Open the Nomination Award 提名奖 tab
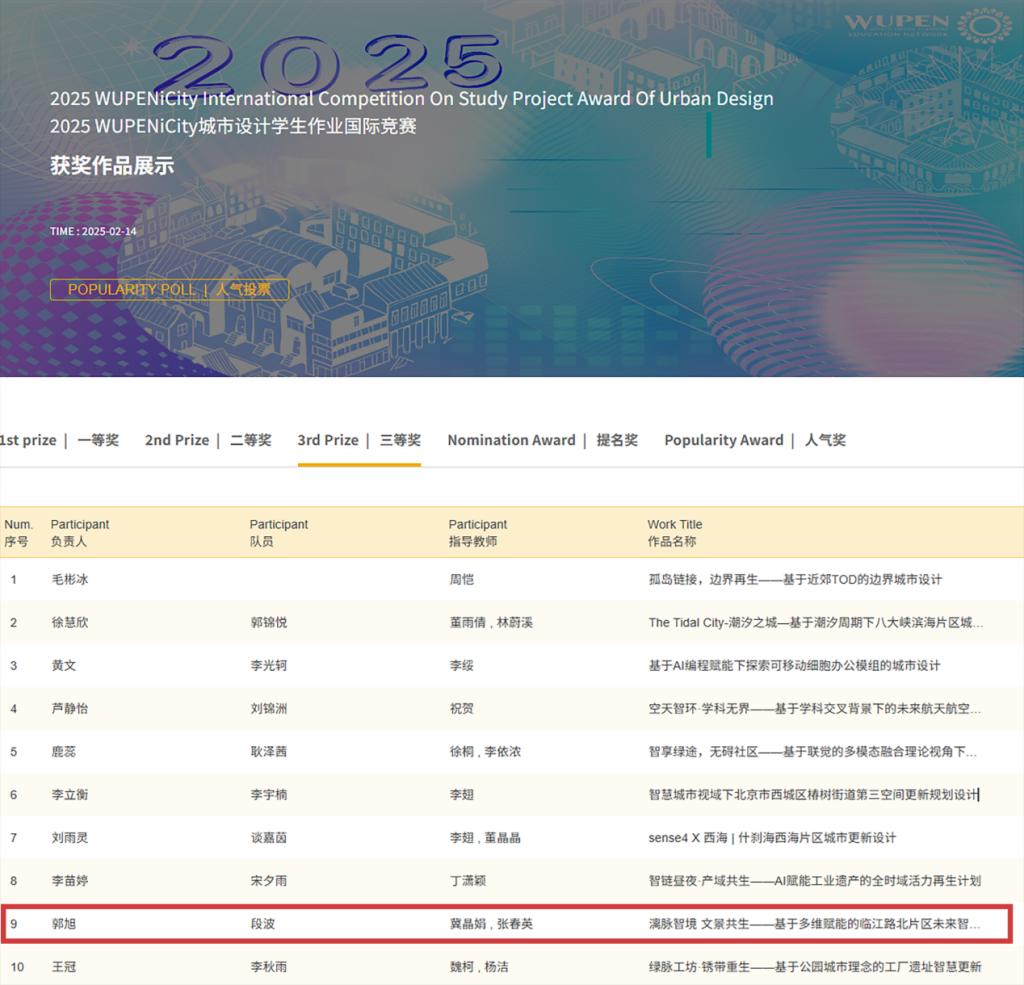The height and width of the screenshot is (985, 1024). (542, 440)
